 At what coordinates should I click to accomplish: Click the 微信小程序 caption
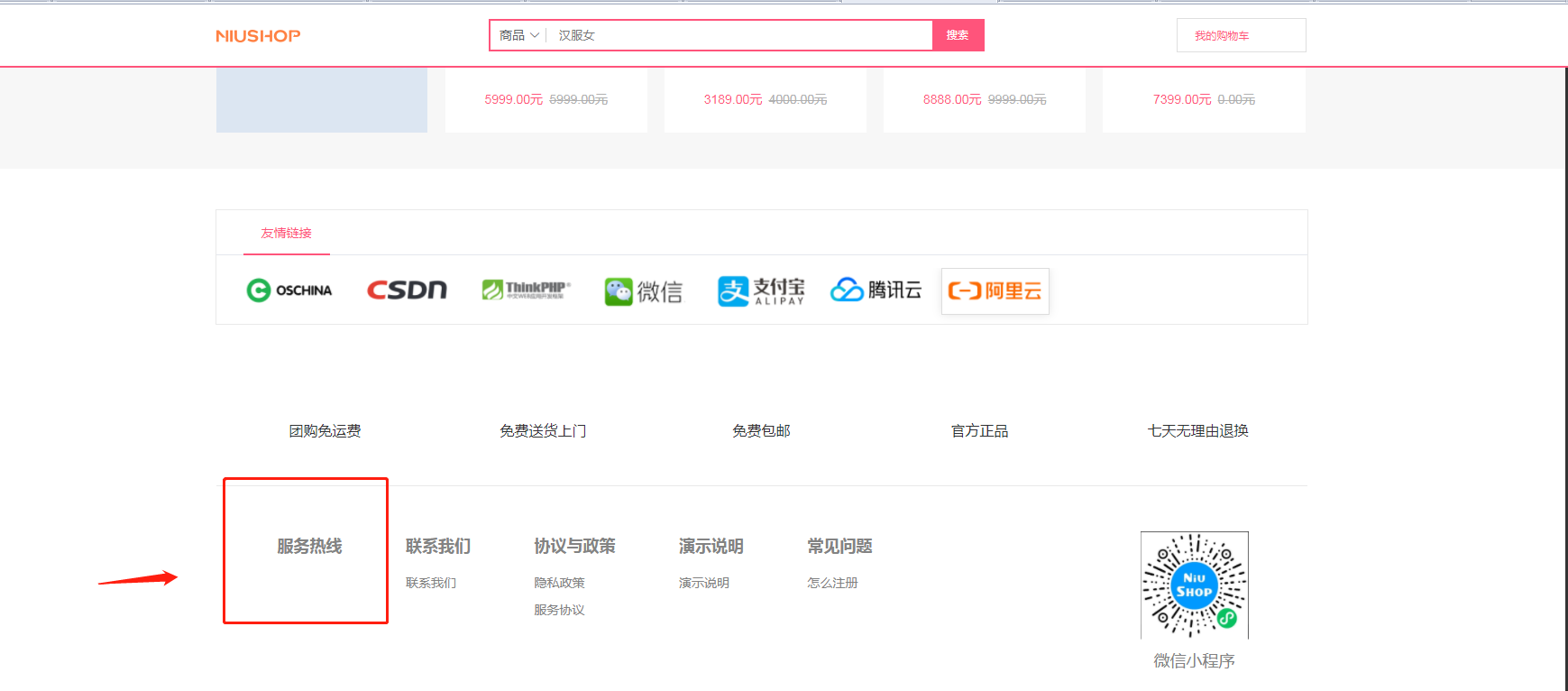point(1195,661)
